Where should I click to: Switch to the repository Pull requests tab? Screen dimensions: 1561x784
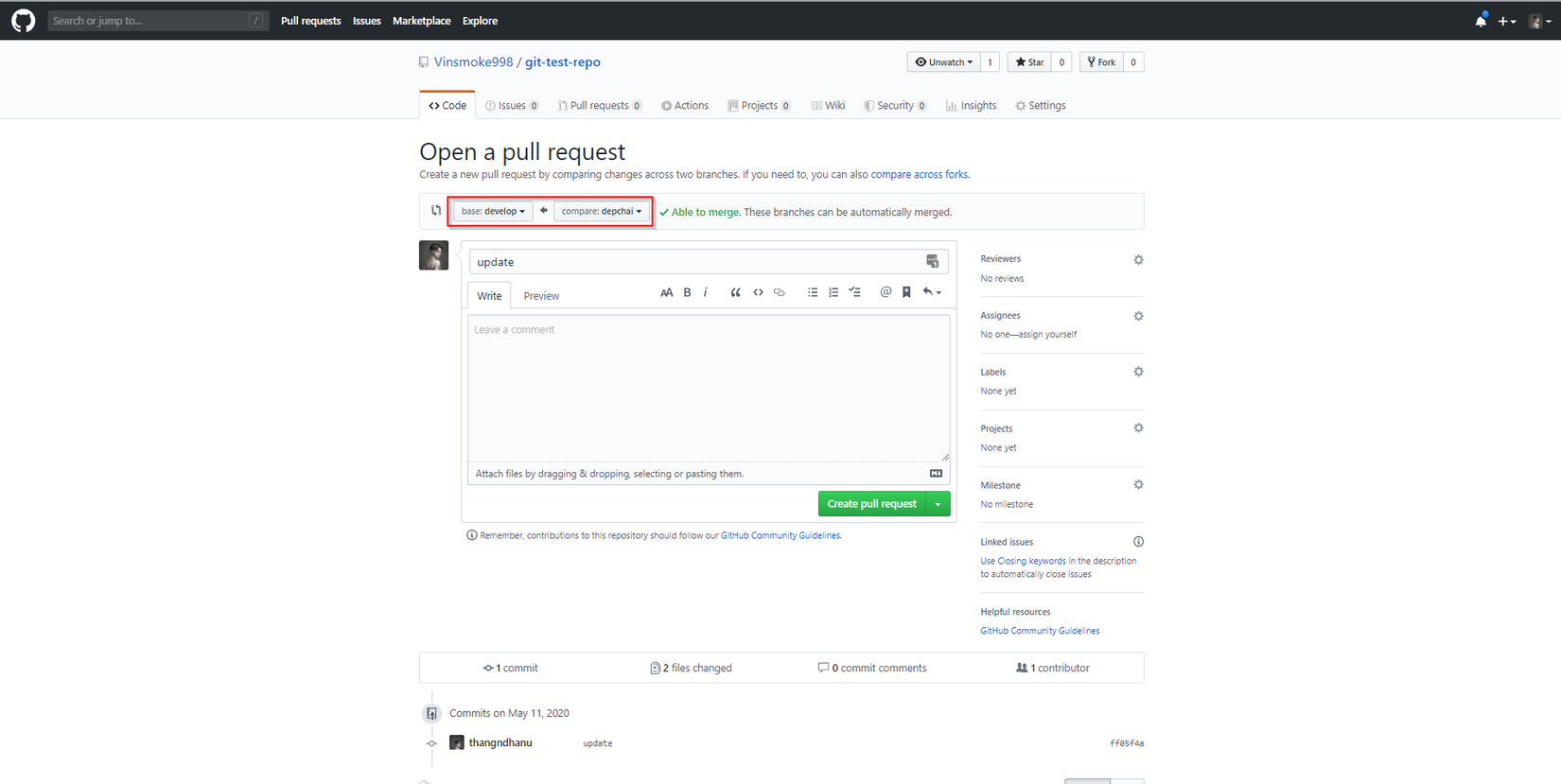600,106
